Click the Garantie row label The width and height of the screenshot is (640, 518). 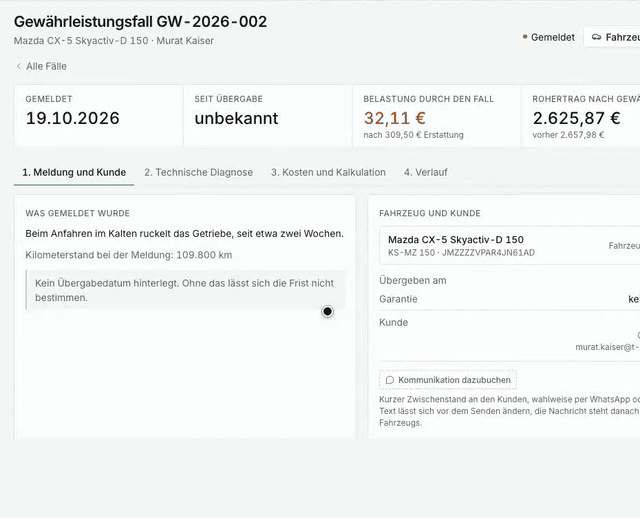pos(398,299)
